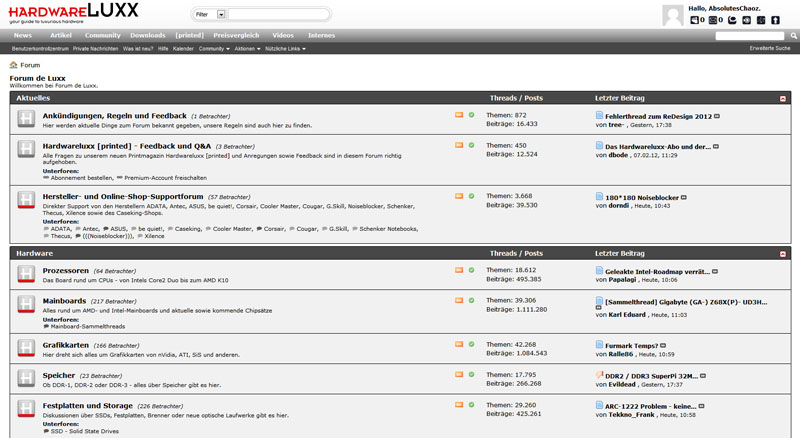Open the News menu
Screen dimensions: 800x438
[22, 35]
